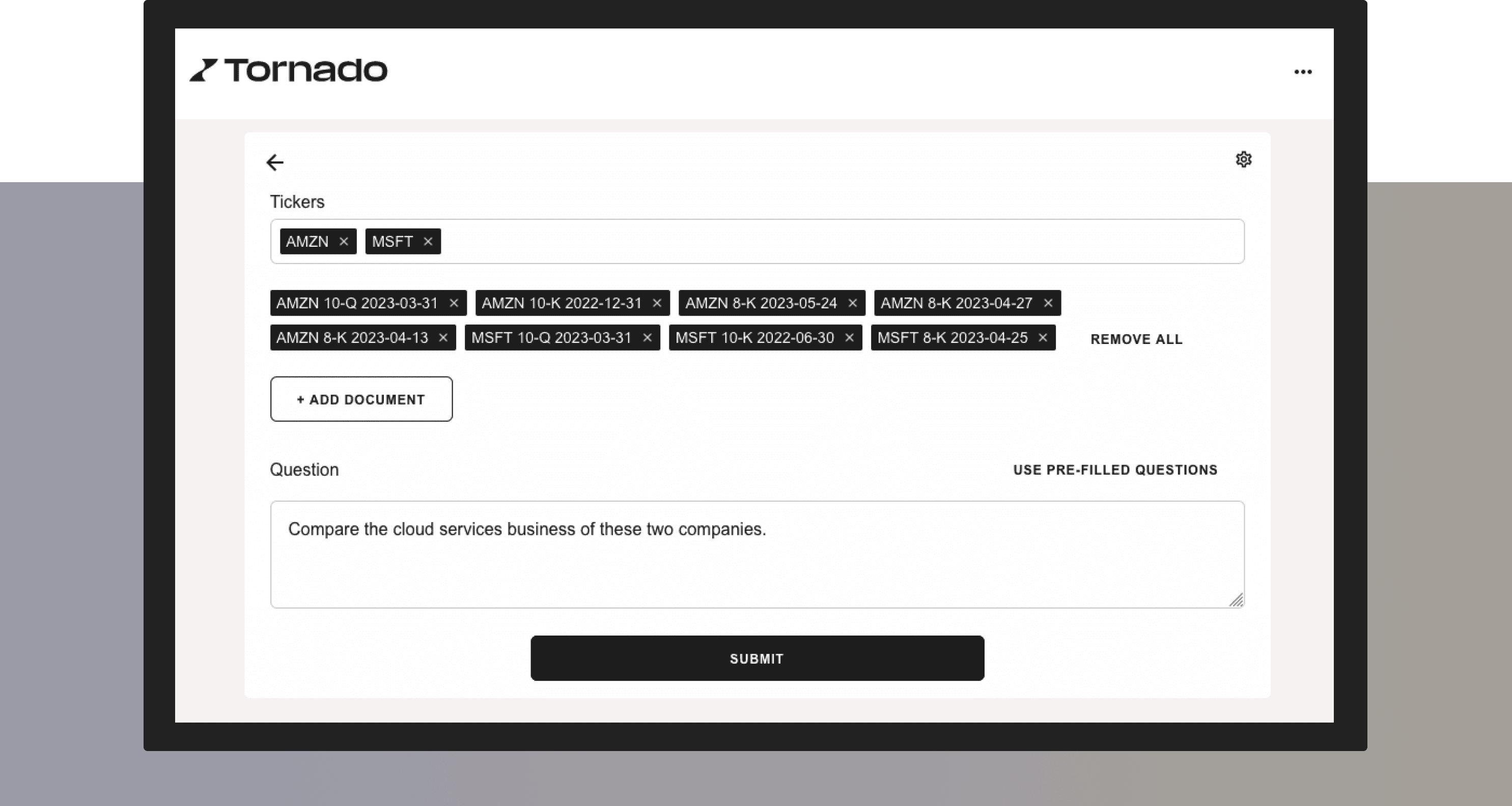This screenshot has height=806, width=1512.
Task: Click the Tickers field label
Action: [297, 202]
